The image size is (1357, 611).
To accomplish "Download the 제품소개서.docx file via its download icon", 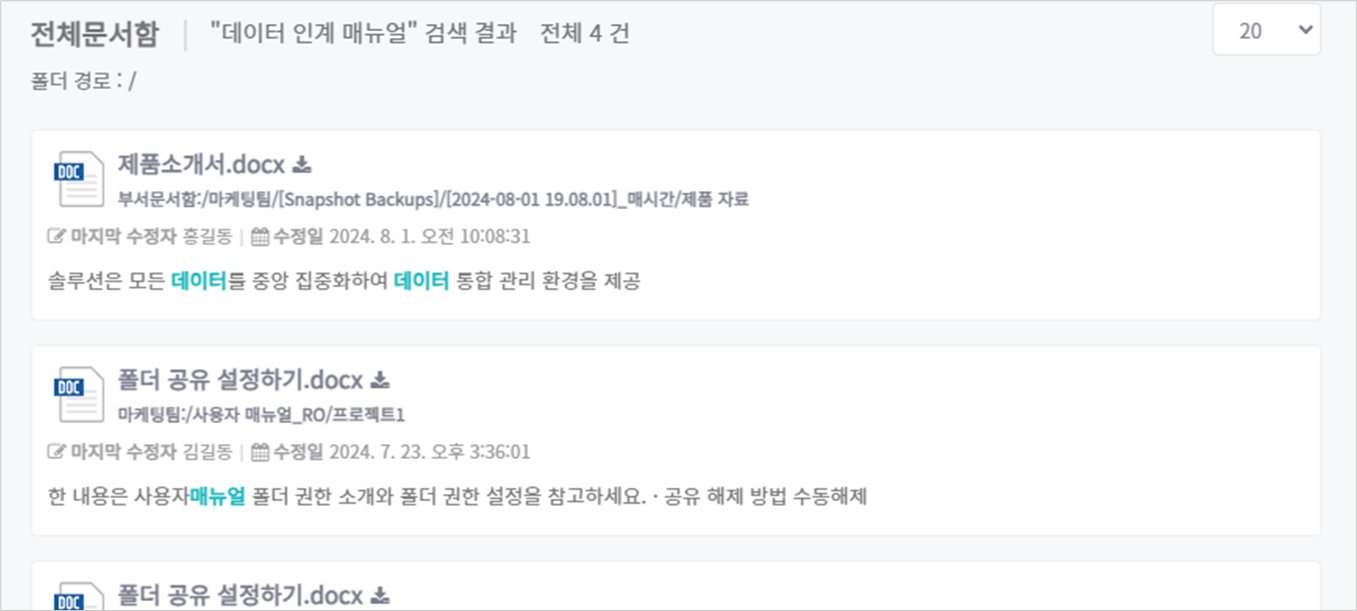I will click(x=302, y=164).
